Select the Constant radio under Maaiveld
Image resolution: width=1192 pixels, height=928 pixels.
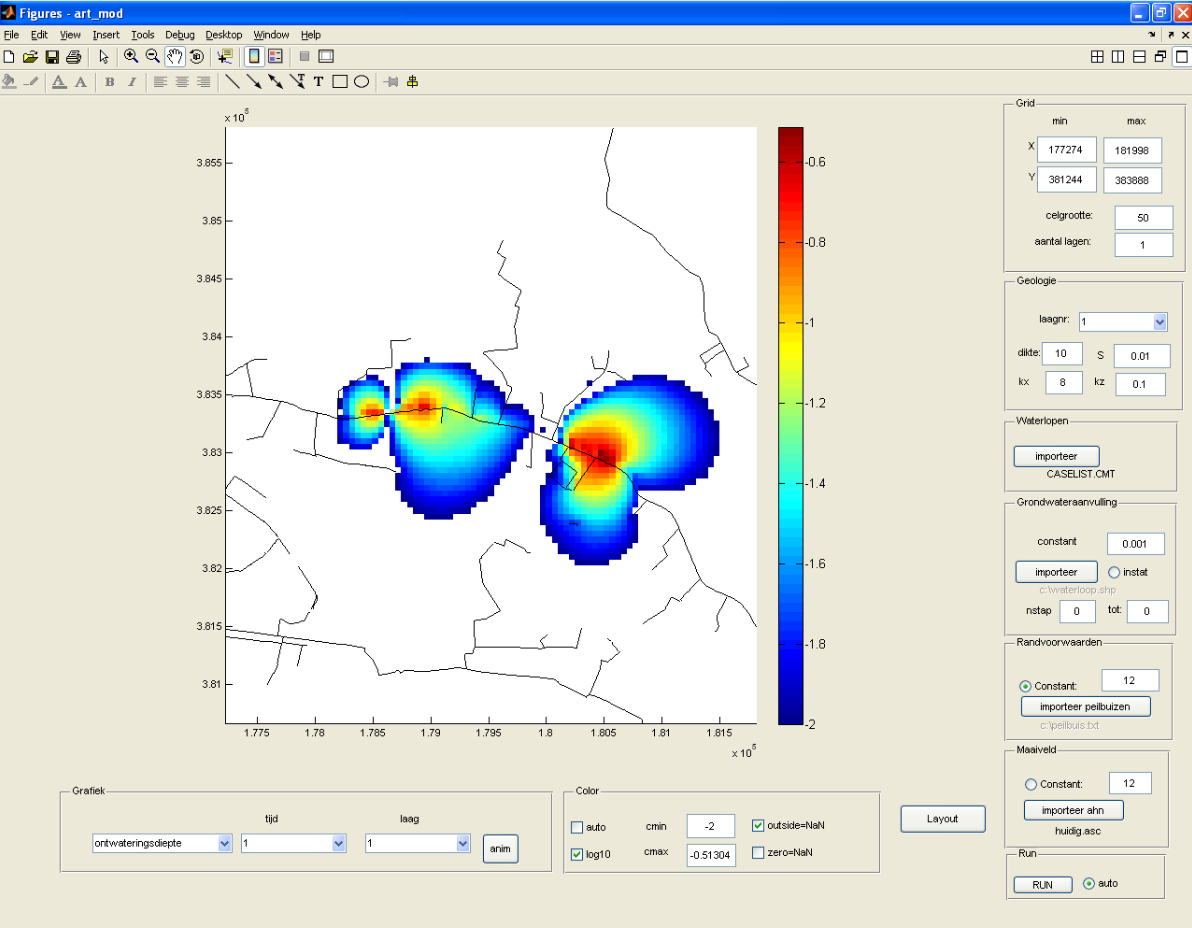coord(1031,784)
